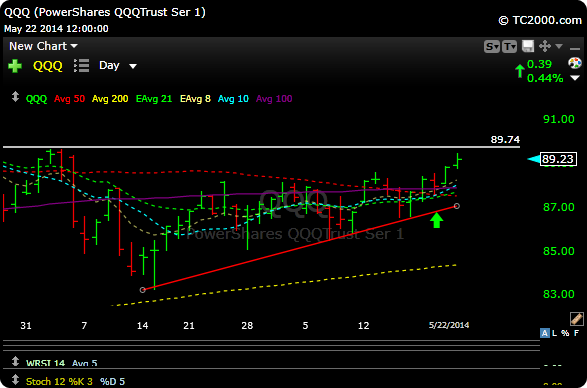587x388 pixels.
Task: Select the A arithmetic scale toggle
Action: (x=545, y=333)
